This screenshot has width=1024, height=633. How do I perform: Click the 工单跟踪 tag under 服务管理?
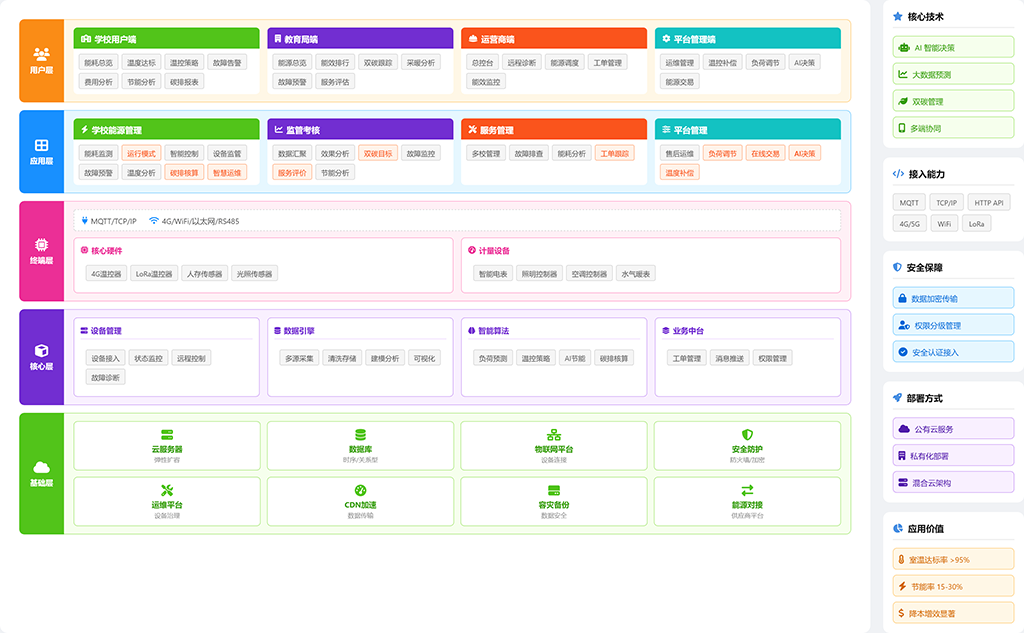click(614, 154)
